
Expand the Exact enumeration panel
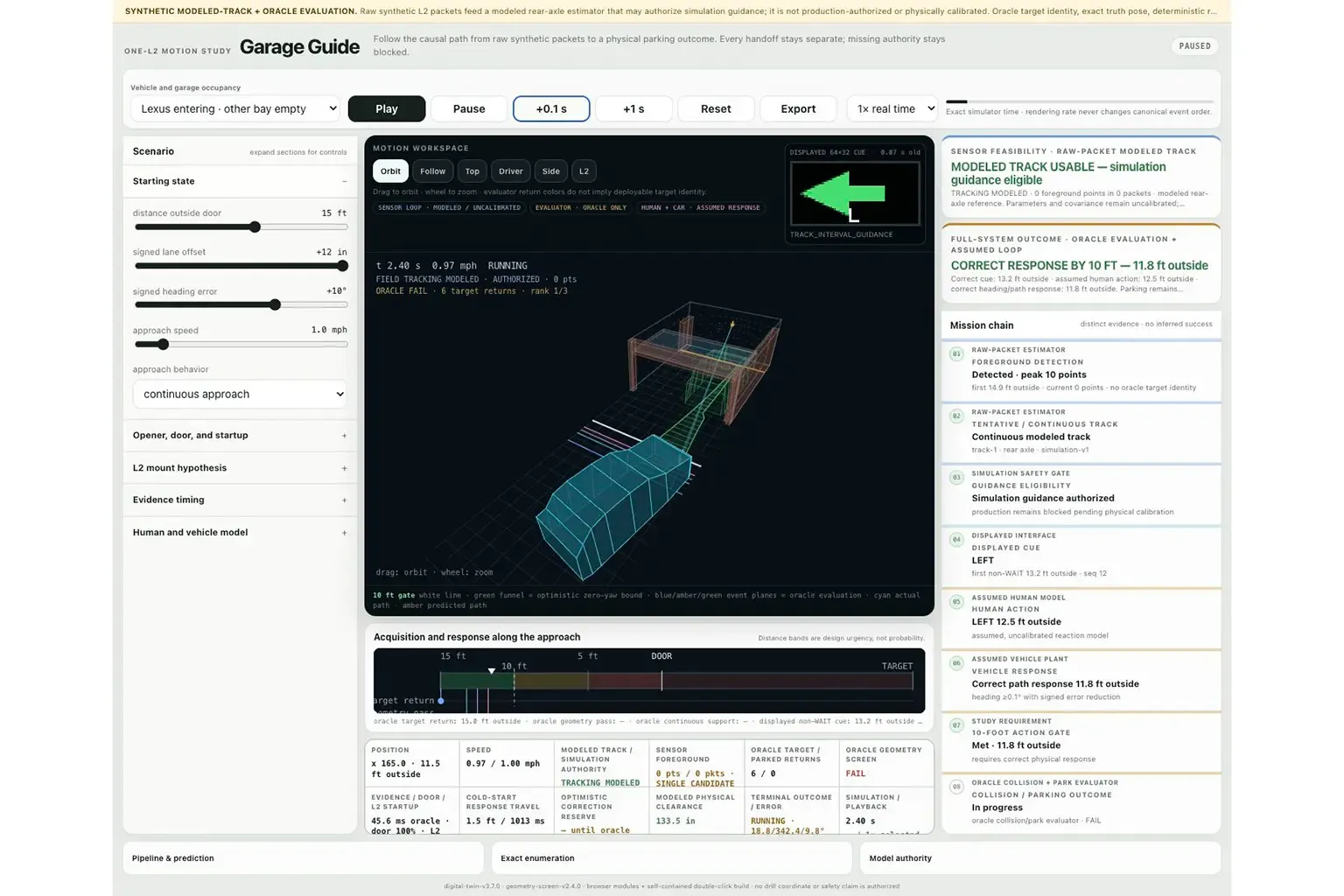coord(671,858)
